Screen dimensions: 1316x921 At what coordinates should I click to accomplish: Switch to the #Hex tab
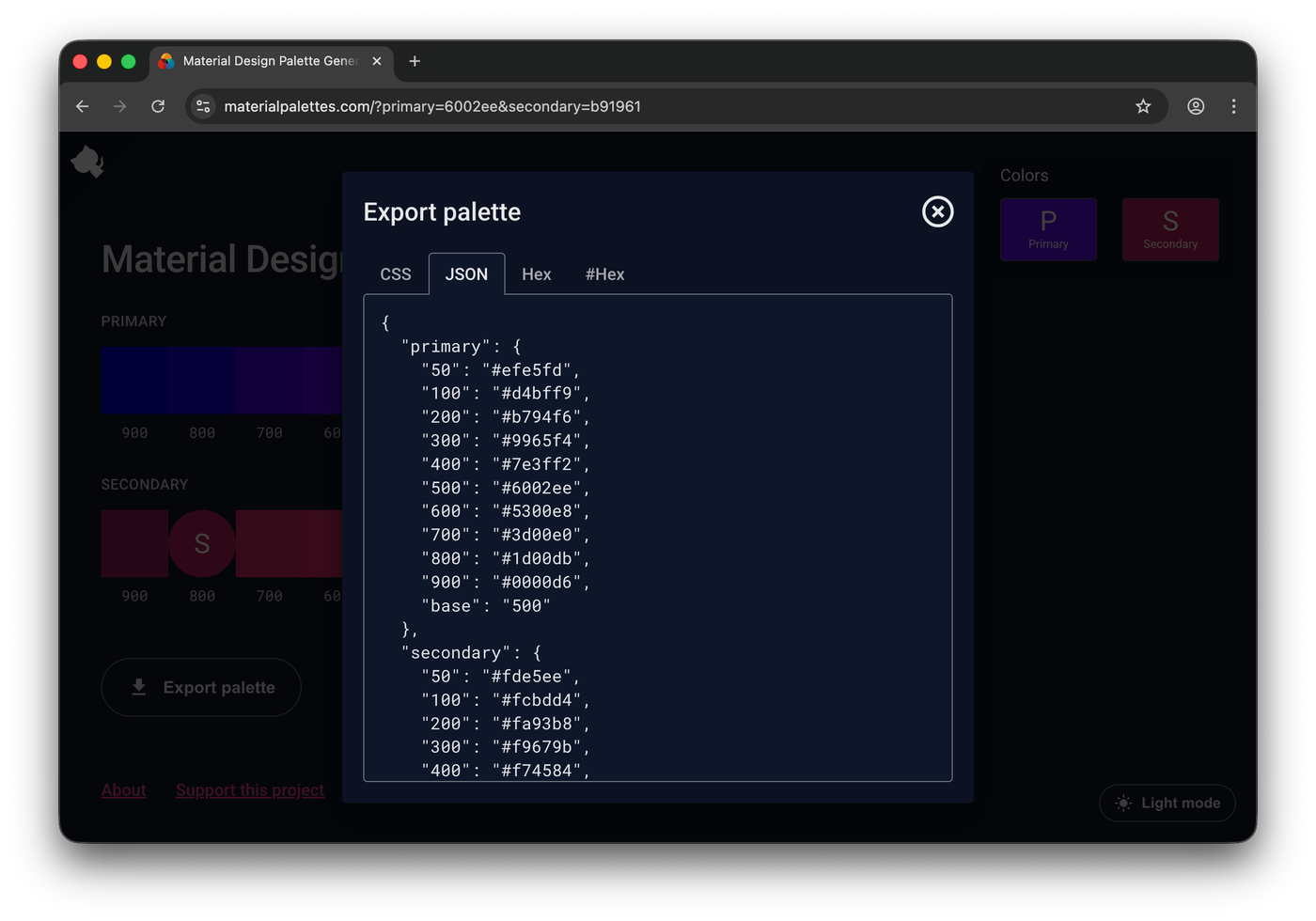[x=604, y=274]
